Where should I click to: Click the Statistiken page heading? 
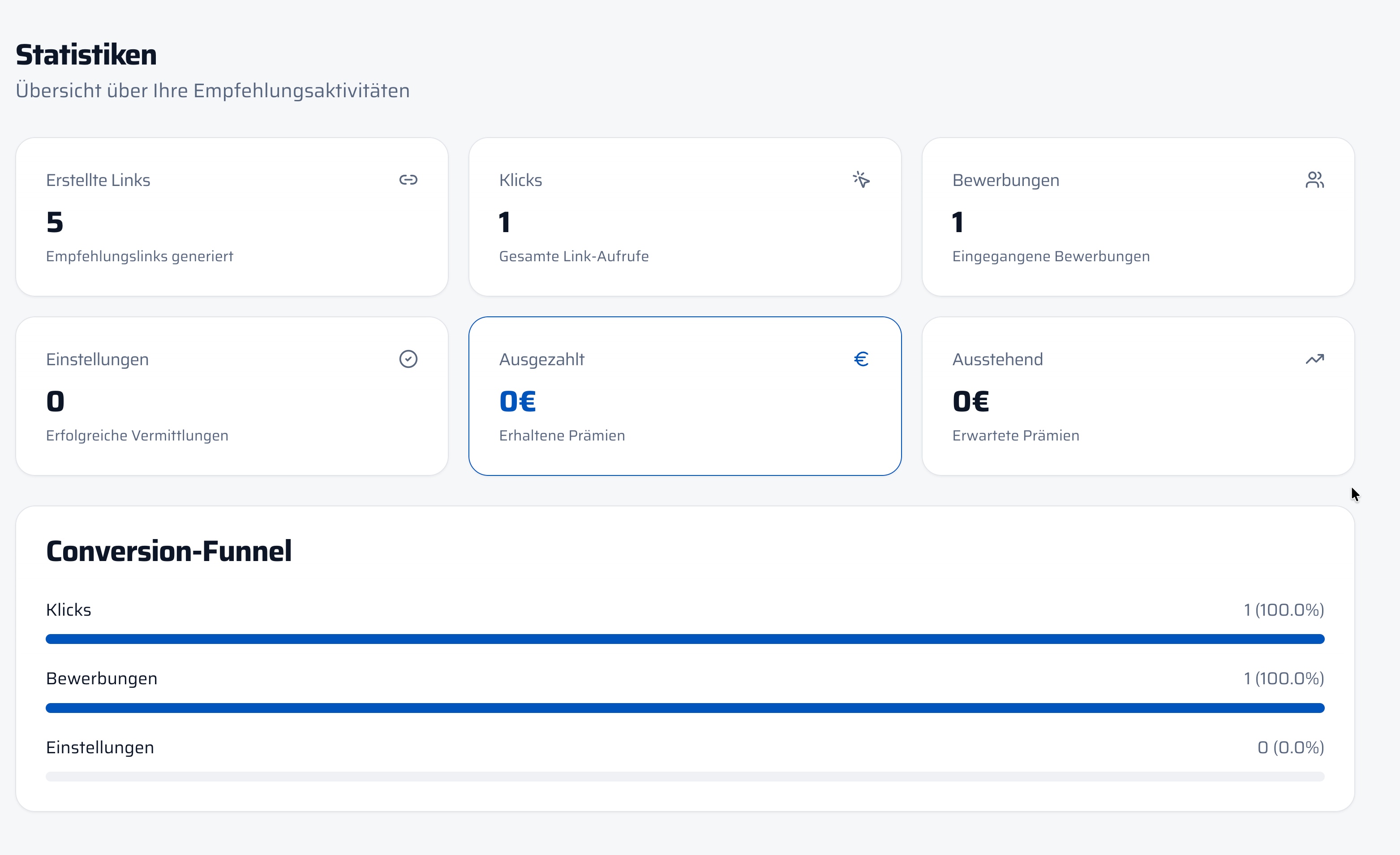pos(86,55)
